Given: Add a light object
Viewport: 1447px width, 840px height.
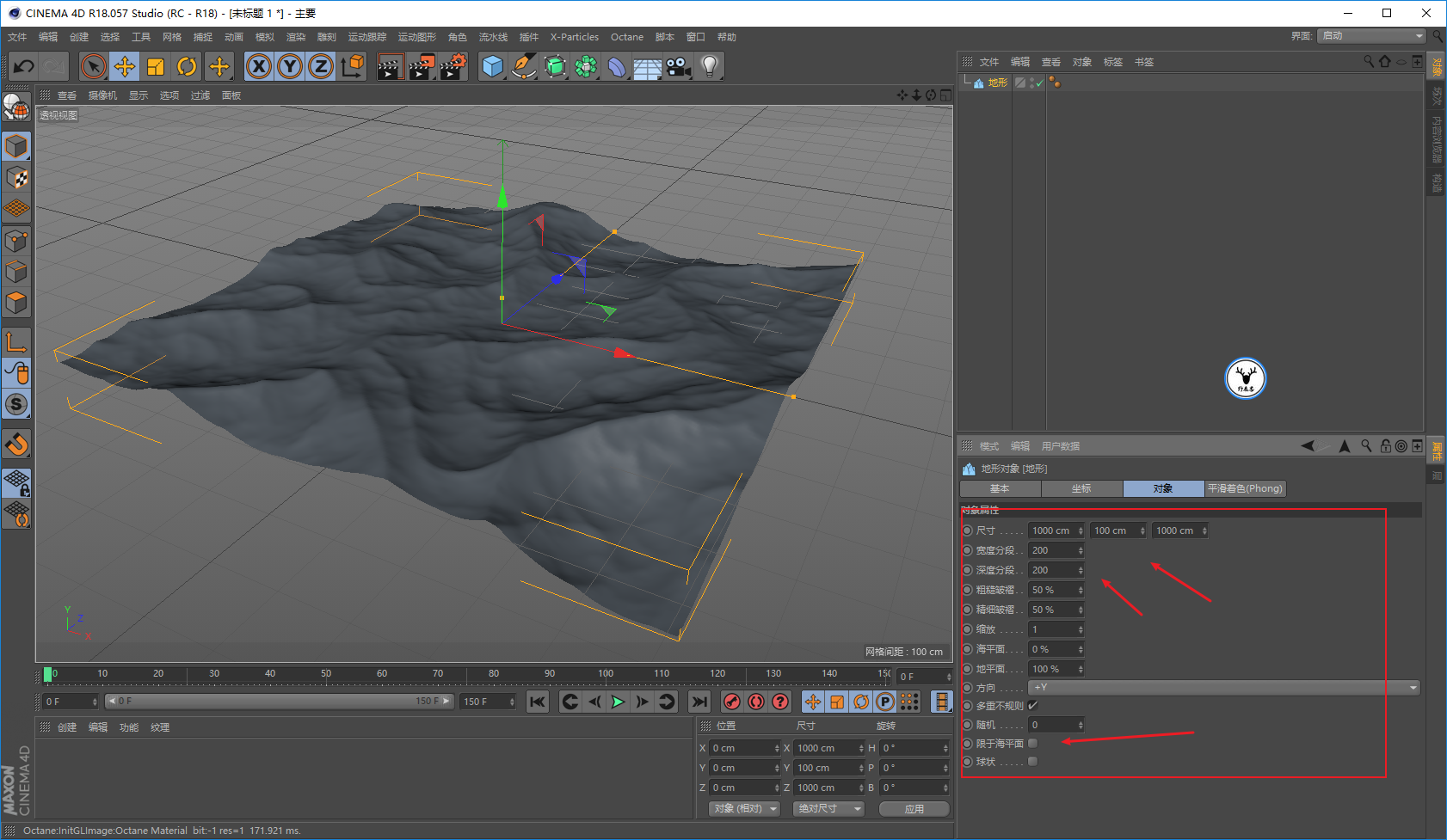Looking at the screenshot, I should pyautogui.click(x=709, y=66).
